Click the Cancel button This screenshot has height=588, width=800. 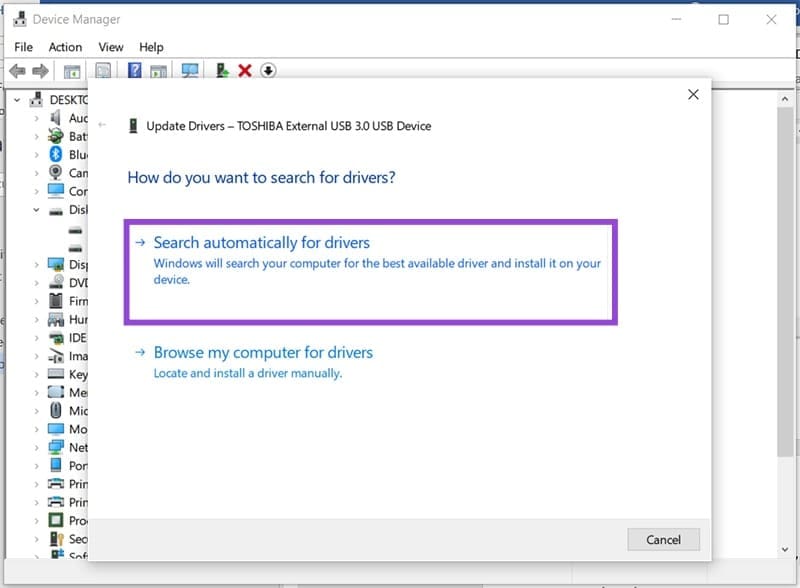click(663, 539)
